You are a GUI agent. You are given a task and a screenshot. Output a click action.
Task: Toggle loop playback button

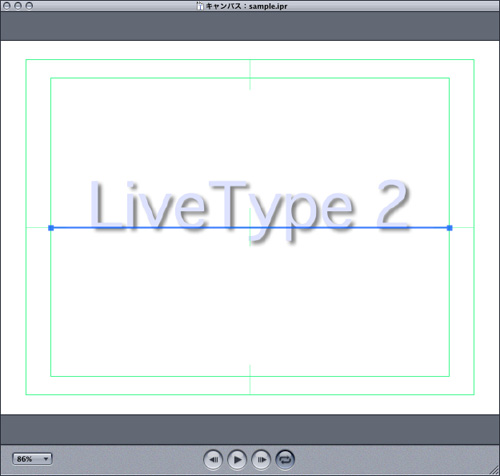pyautogui.click(x=285, y=460)
